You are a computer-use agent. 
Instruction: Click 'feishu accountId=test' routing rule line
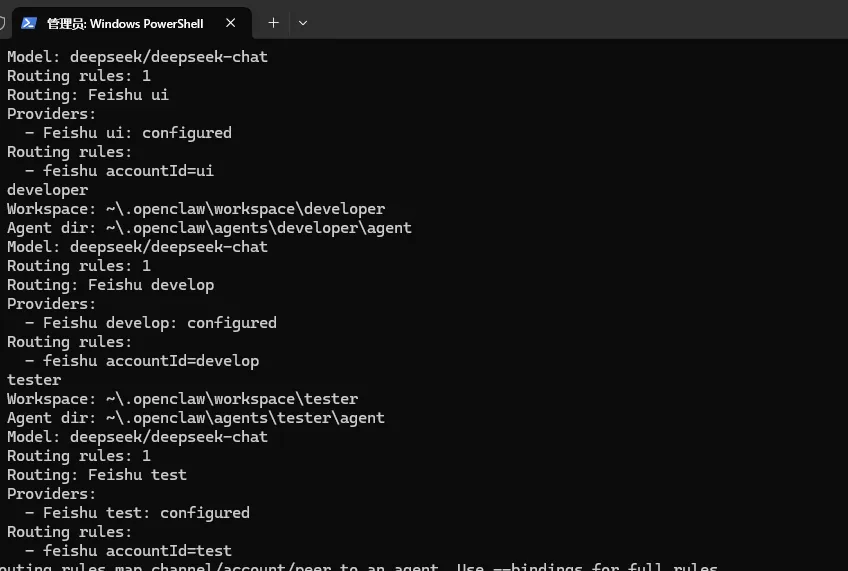(x=137, y=551)
